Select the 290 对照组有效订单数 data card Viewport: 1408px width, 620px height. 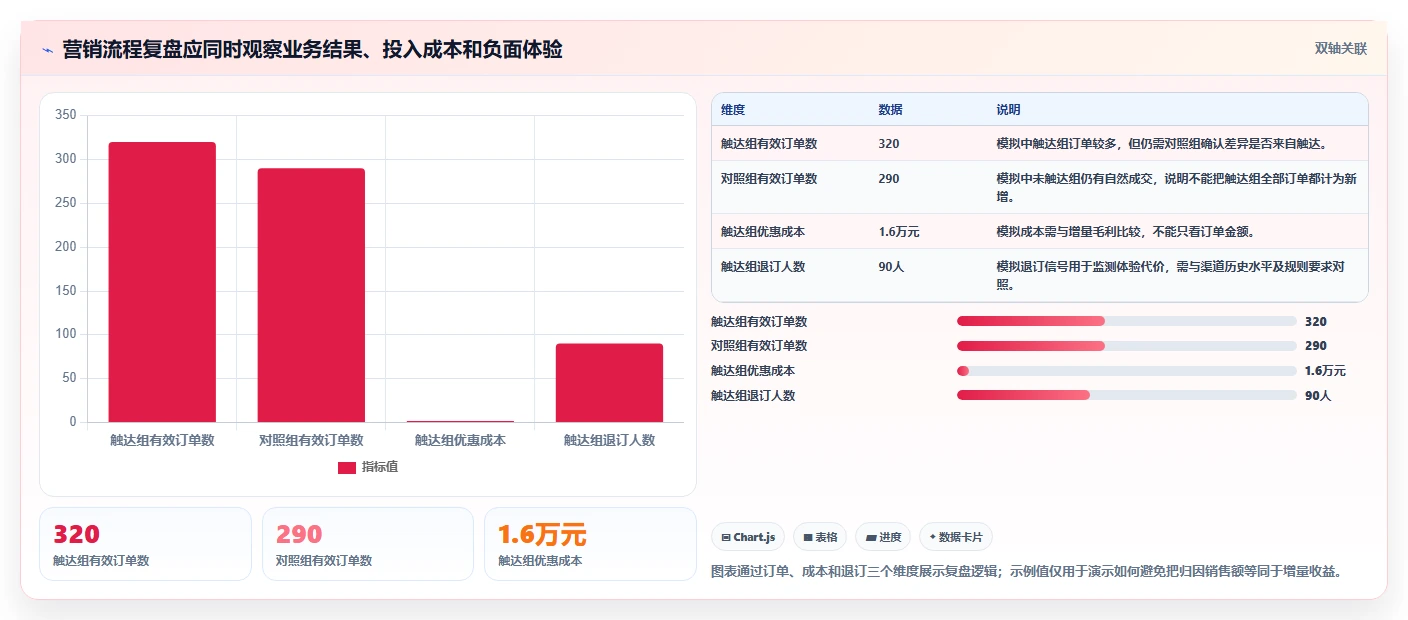click(368, 544)
